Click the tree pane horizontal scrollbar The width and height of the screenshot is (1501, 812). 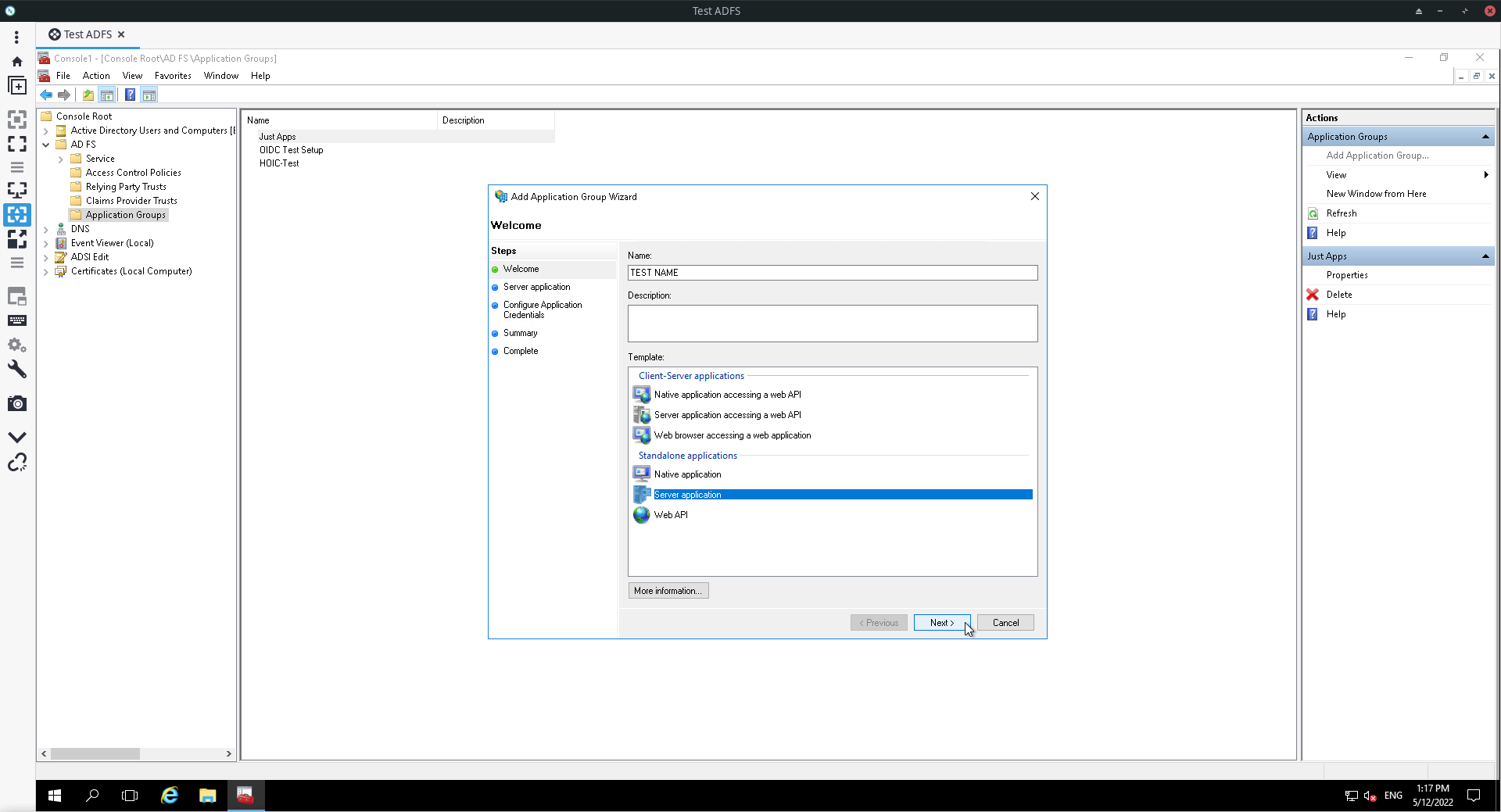click(136, 754)
